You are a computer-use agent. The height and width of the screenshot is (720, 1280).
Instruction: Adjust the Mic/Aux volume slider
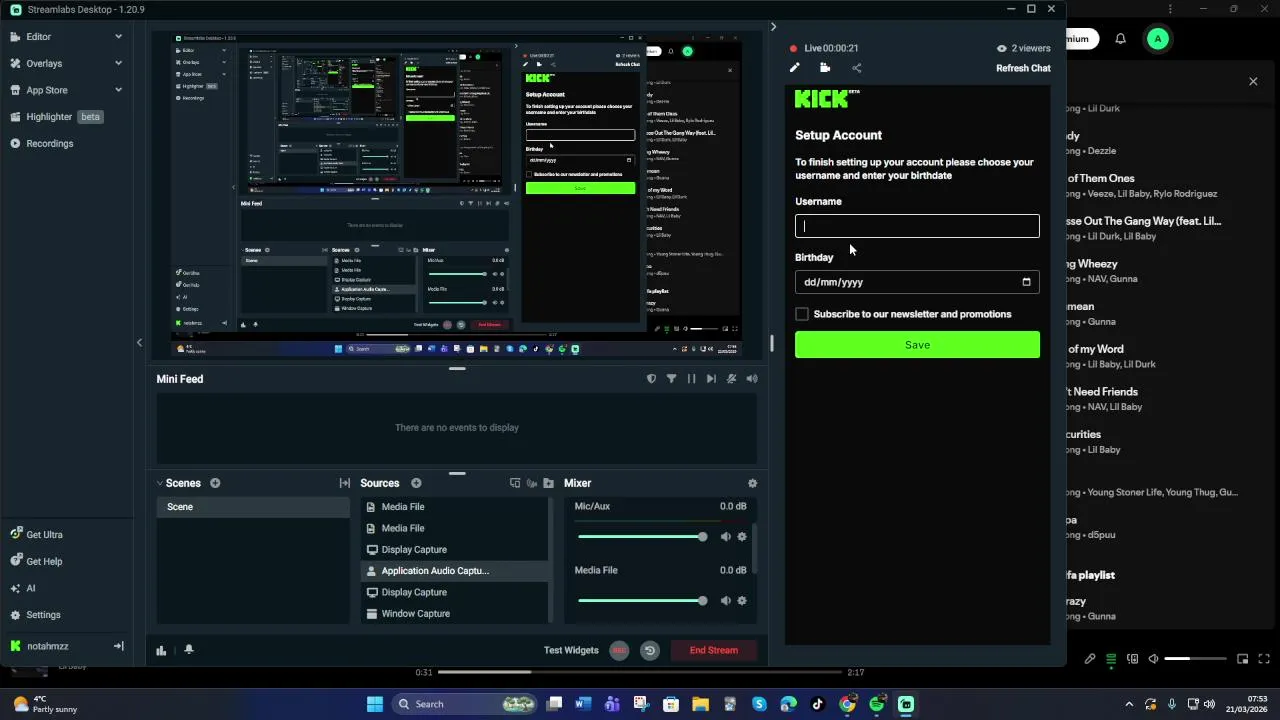(x=643, y=537)
